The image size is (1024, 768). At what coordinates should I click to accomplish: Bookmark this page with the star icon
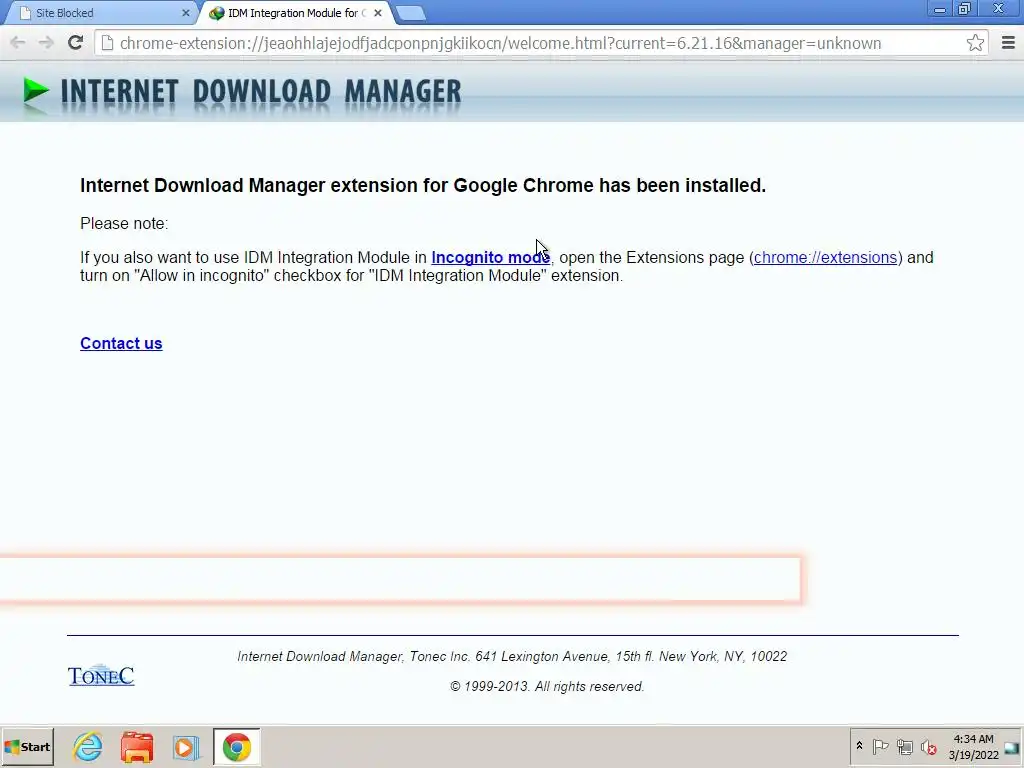975,43
